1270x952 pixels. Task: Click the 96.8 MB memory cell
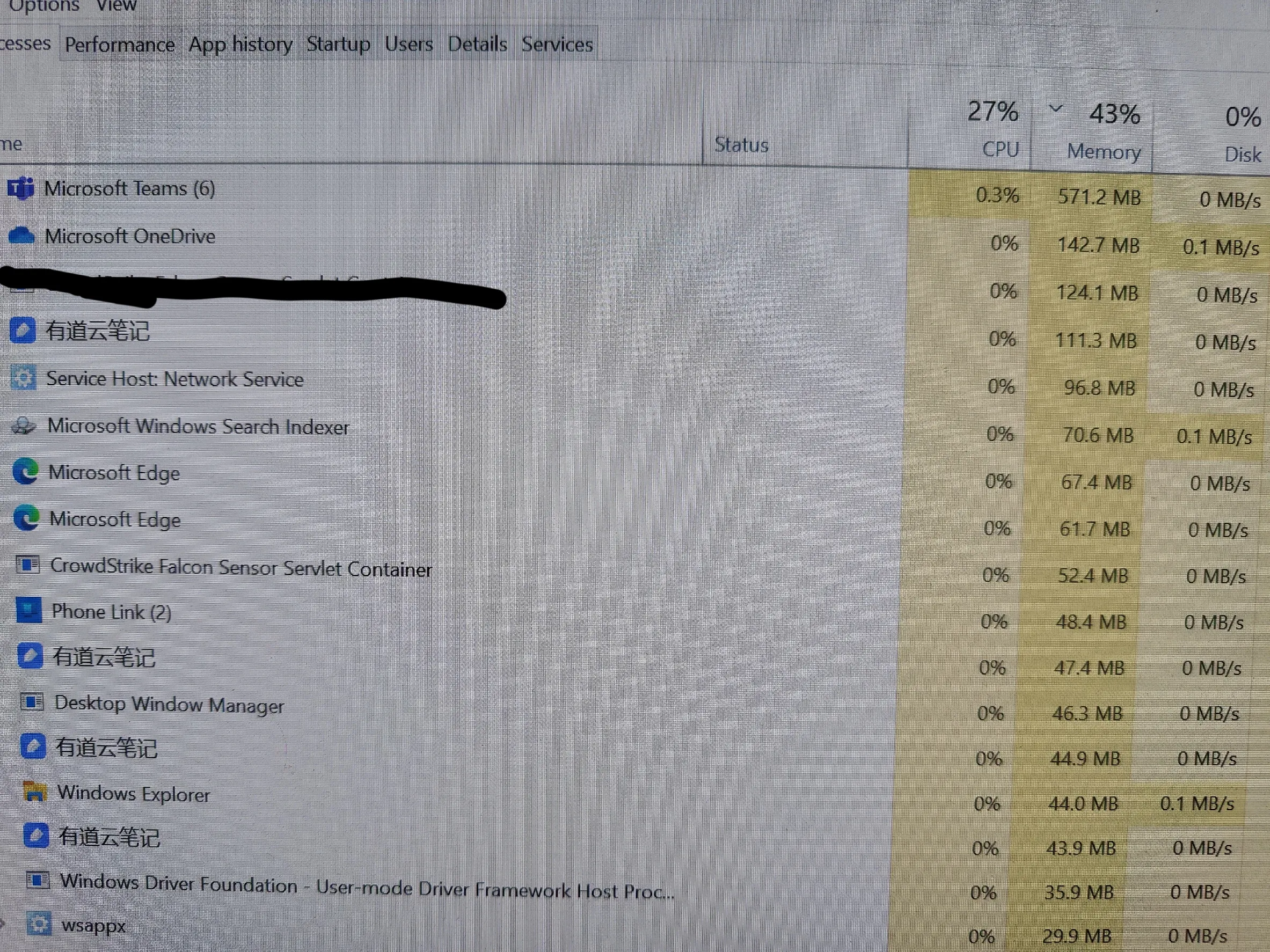tap(1099, 388)
